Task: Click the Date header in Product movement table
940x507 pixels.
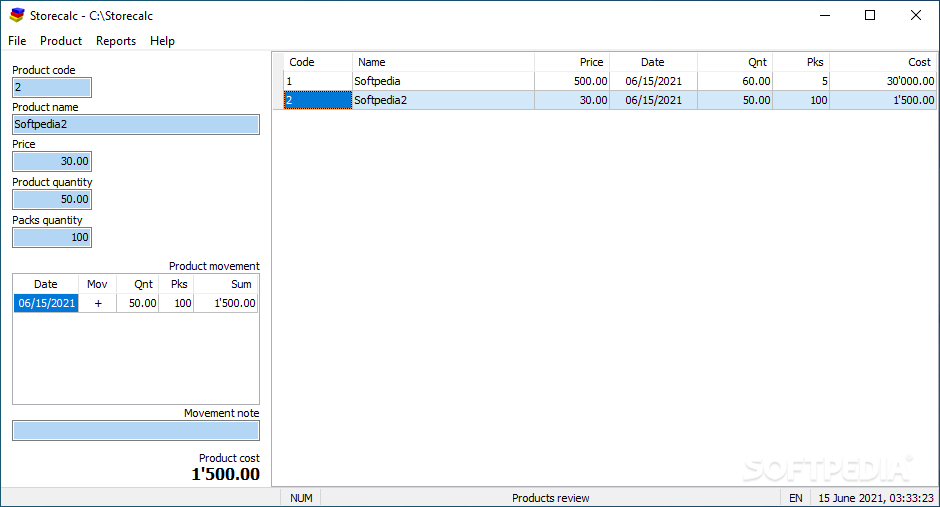Action: tap(46, 284)
